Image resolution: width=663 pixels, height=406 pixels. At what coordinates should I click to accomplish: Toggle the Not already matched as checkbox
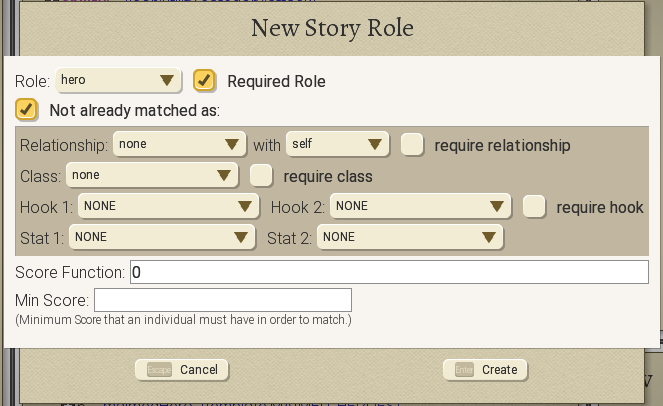[x=27, y=109]
